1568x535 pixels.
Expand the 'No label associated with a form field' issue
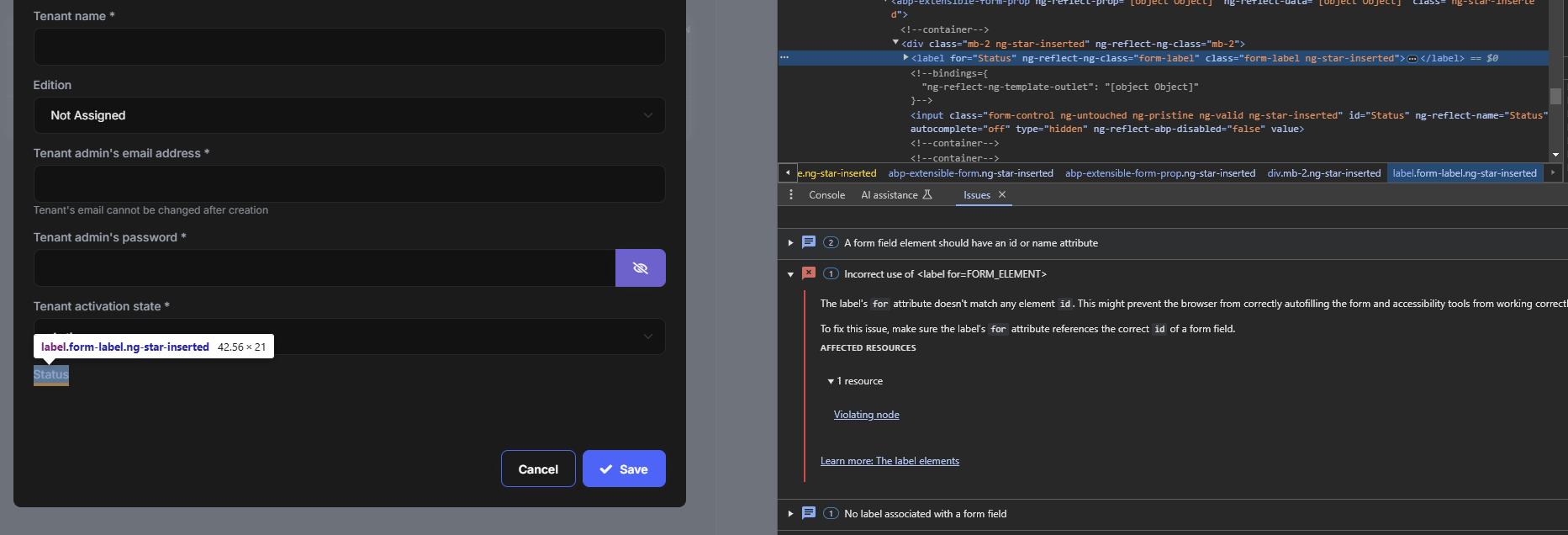coord(790,513)
